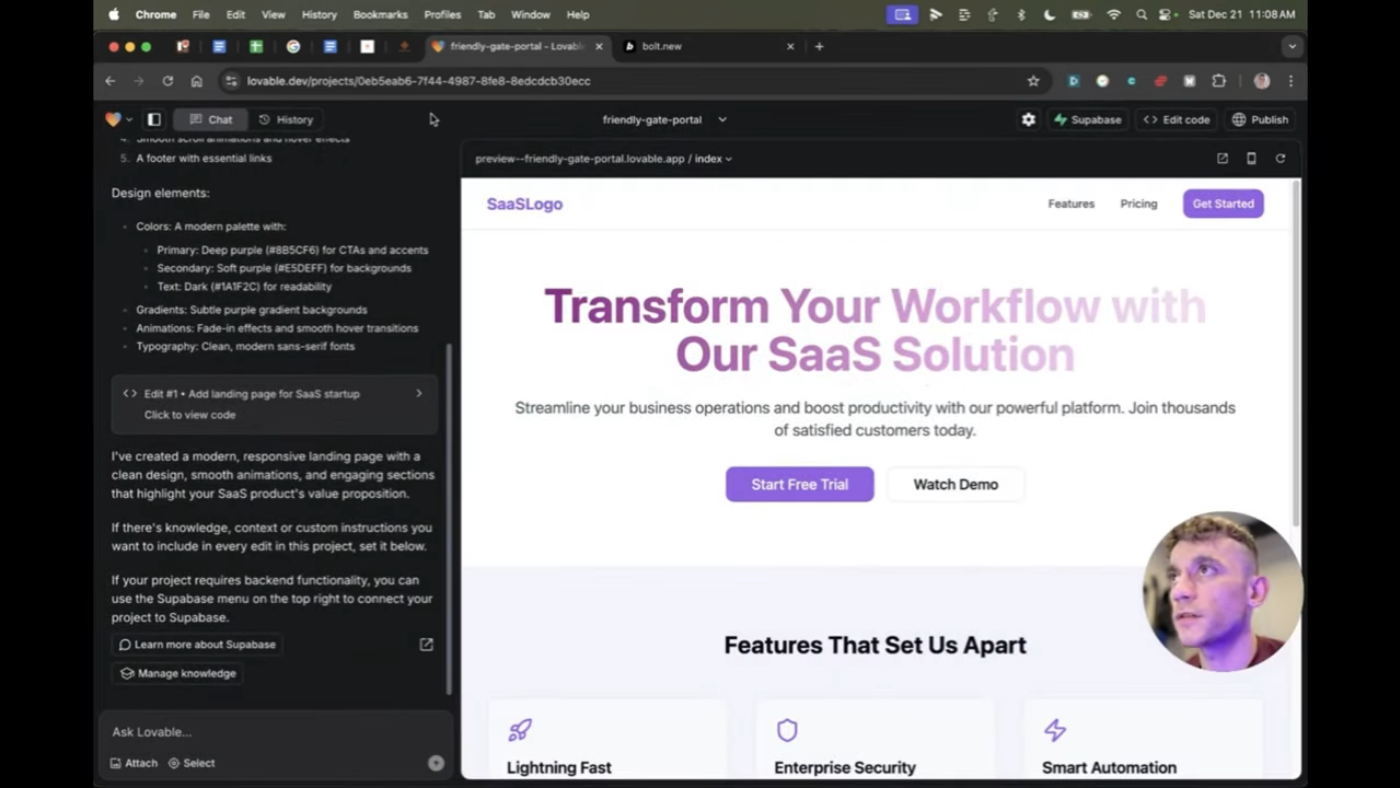
Task: Refresh the preview pane
Action: pos(1280,158)
